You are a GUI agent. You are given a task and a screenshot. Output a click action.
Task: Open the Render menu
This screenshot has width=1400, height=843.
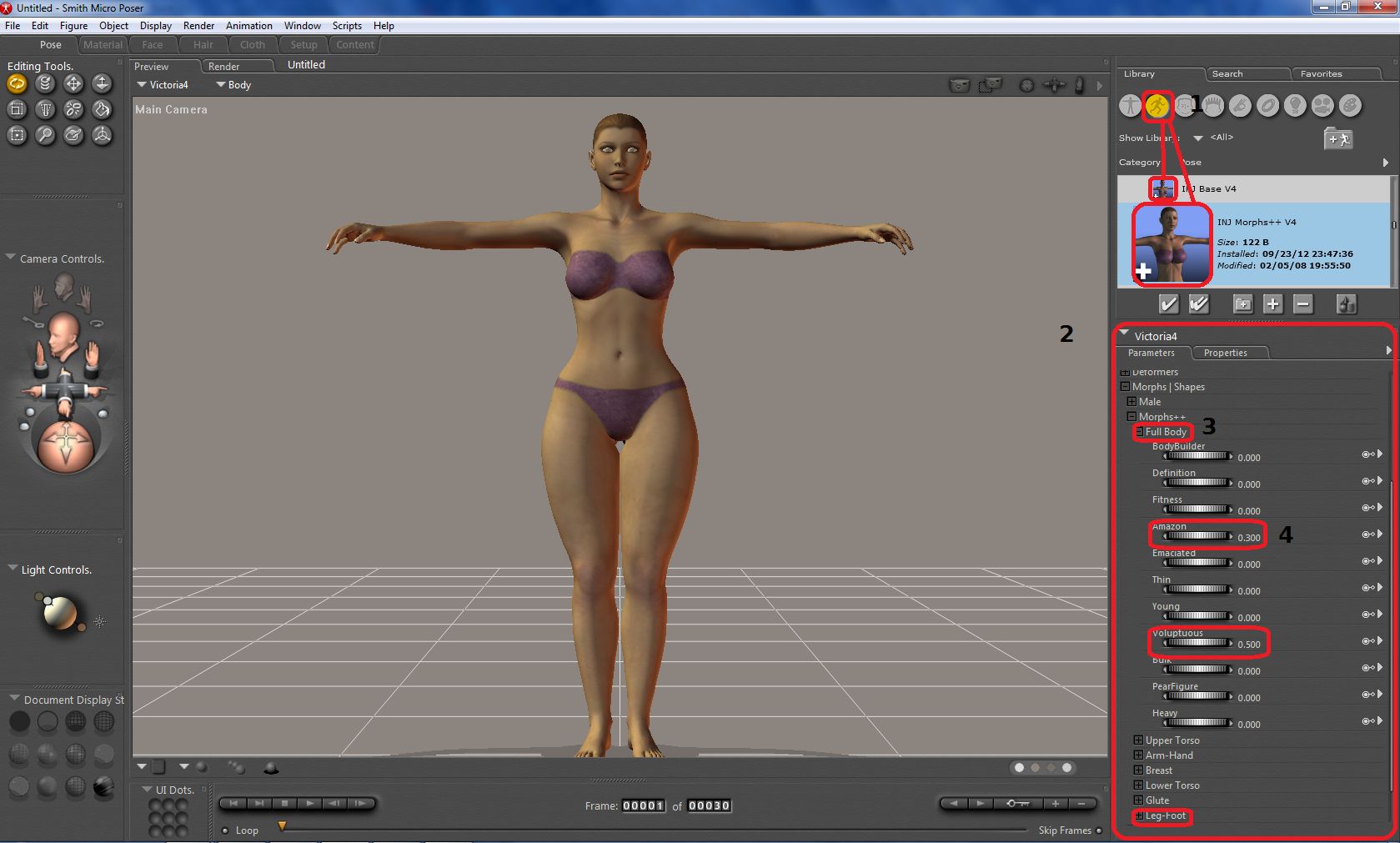(x=198, y=26)
